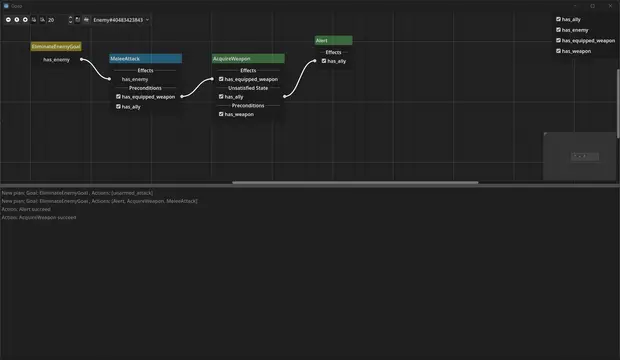Click the arrange nodes icon in toolbar
Screen dimensions: 620x360
point(86,19)
